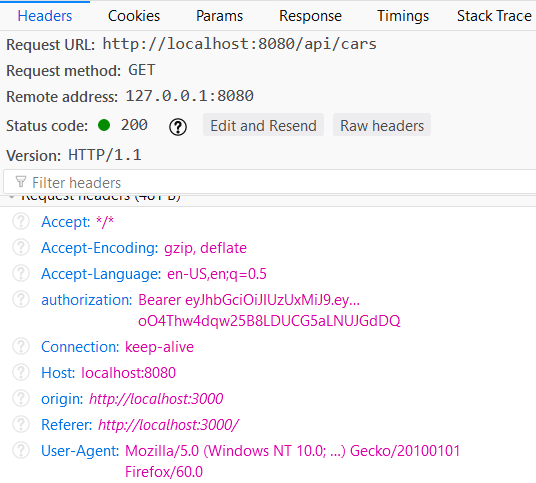Open the Stack Trace tab
Screen dimensions: 536x483
[x=494, y=16]
